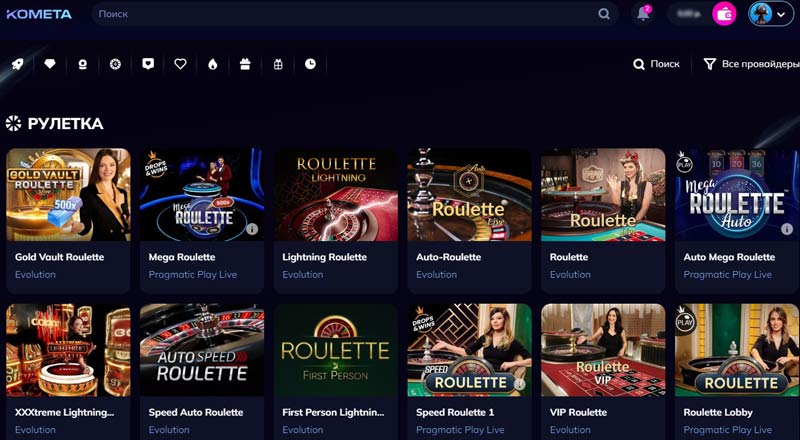Open the pink wallet button
This screenshot has width=800, height=440.
click(x=724, y=14)
